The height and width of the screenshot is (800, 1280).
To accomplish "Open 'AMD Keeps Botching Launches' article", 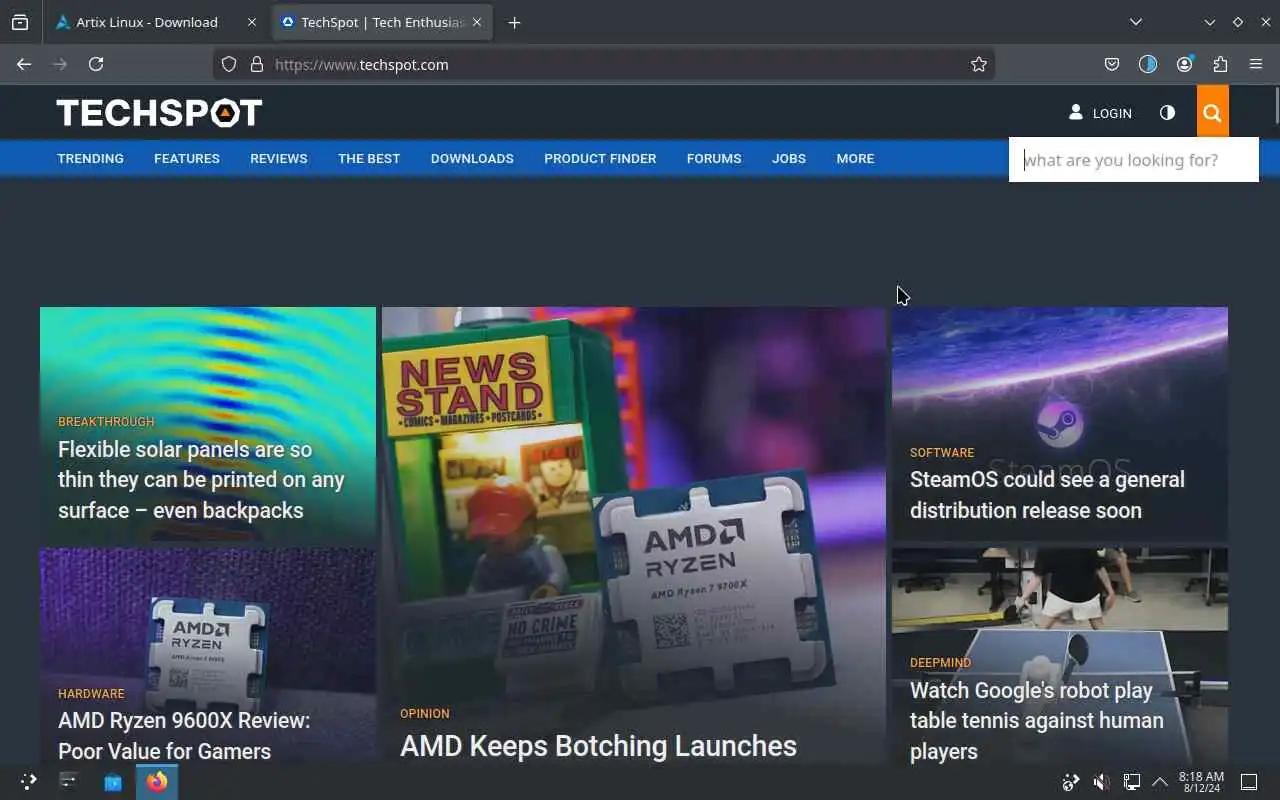I will click(598, 746).
